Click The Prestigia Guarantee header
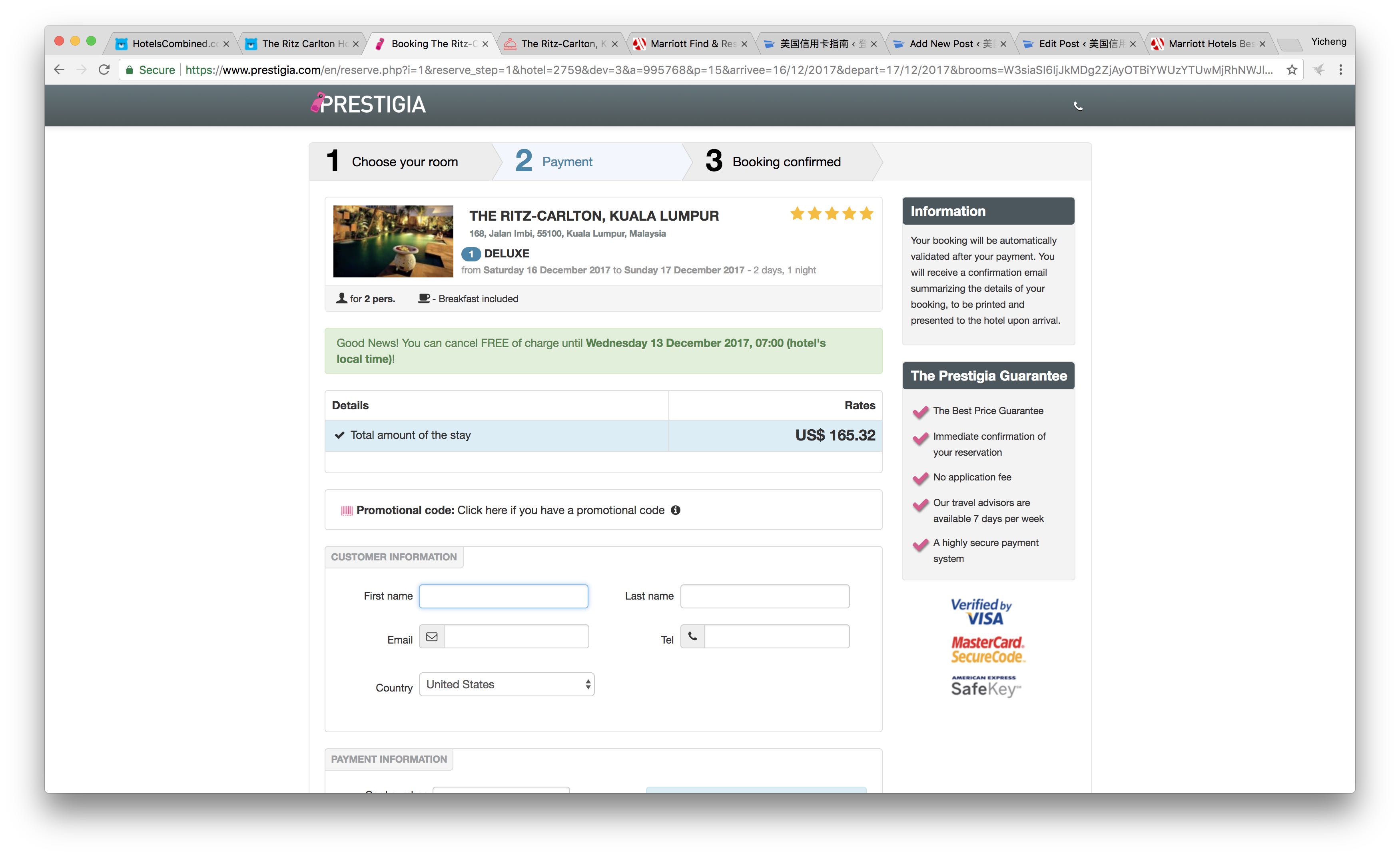 (x=988, y=376)
